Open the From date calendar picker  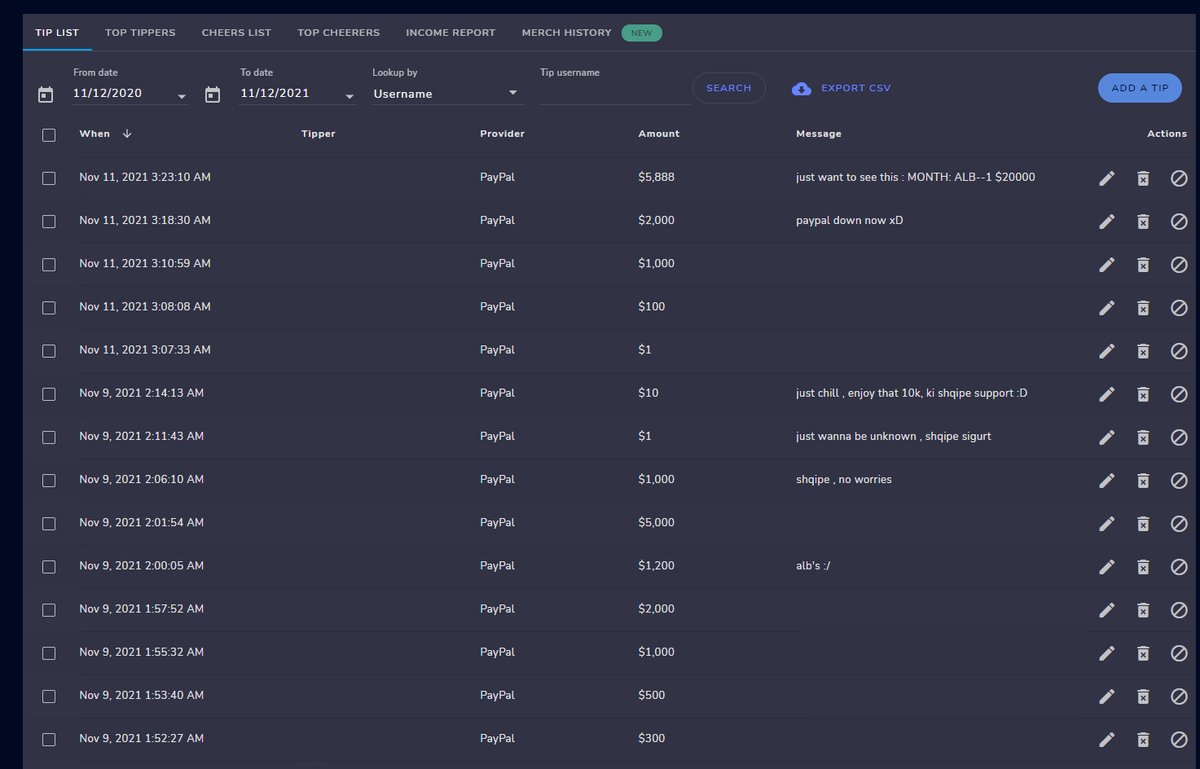[45, 94]
